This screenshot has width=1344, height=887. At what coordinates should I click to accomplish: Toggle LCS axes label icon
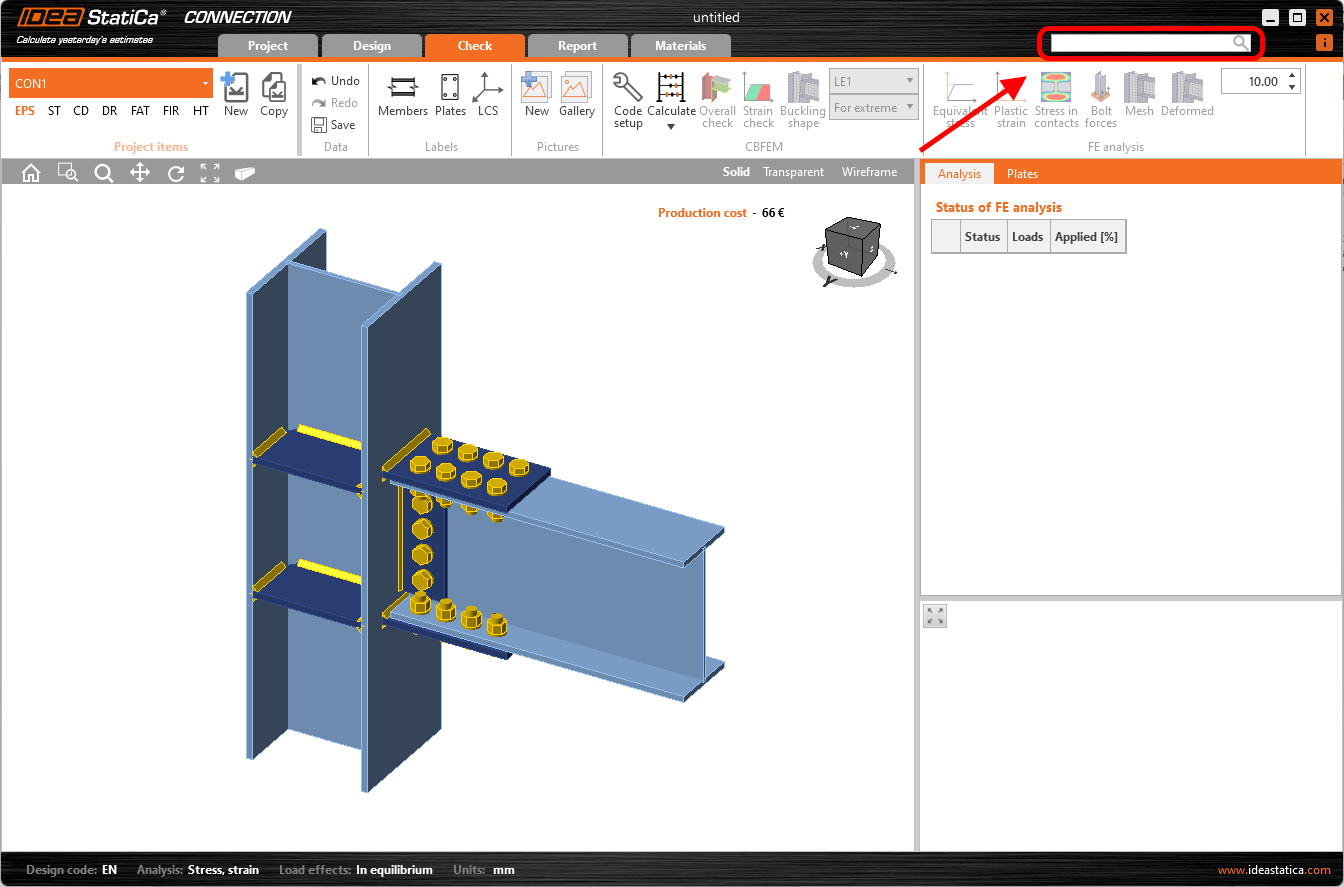pos(487,89)
